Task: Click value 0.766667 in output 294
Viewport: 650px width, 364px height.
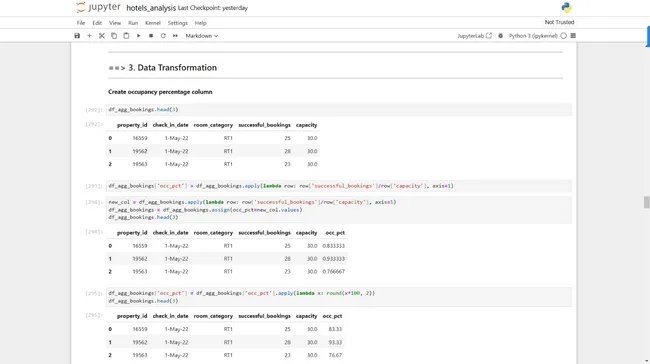Action: [x=333, y=272]
